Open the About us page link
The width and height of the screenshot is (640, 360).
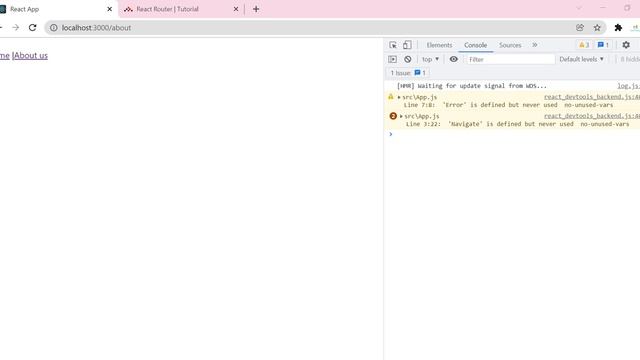tap(31, 56)
